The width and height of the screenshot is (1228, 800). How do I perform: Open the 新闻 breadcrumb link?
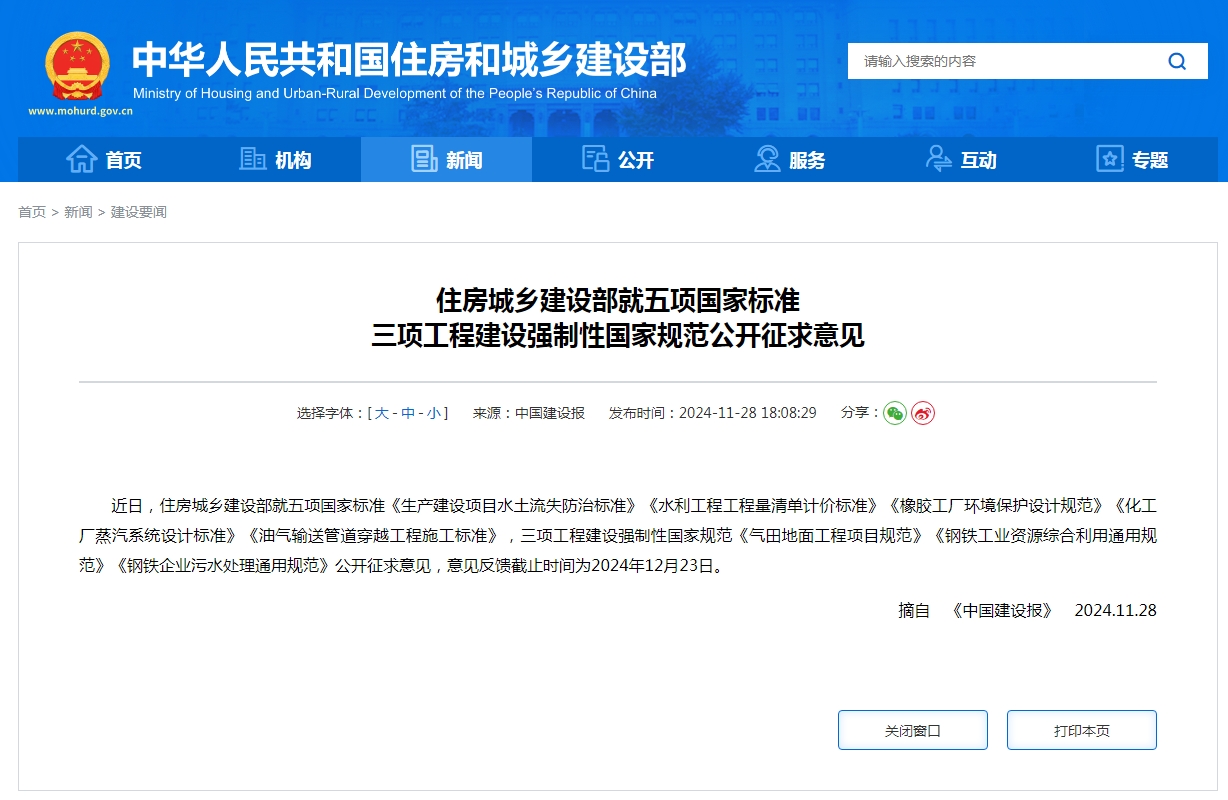tap(78, 211)
